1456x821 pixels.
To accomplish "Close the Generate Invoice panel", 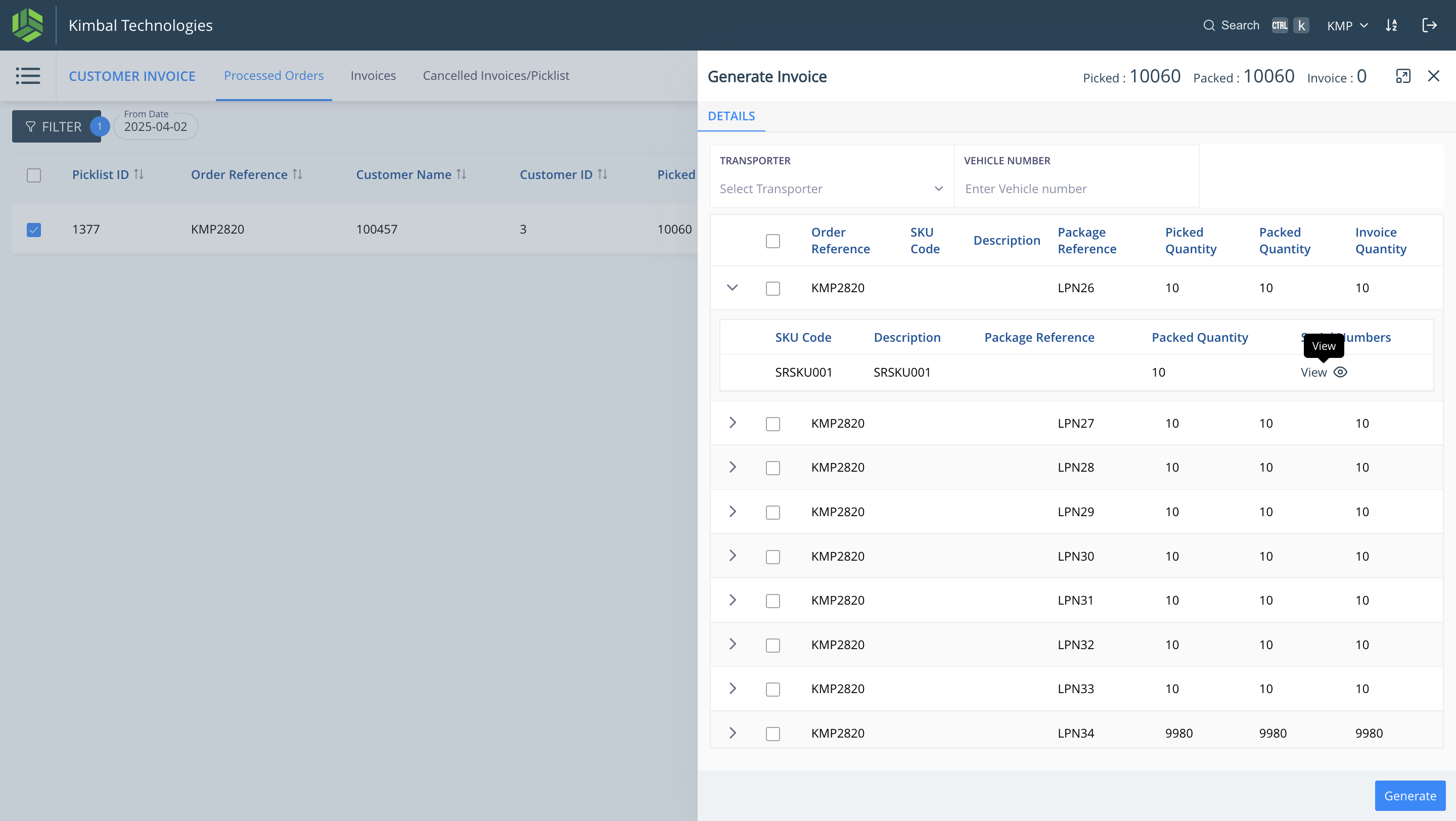I will pyautogui.click(x=1433, y=76).
